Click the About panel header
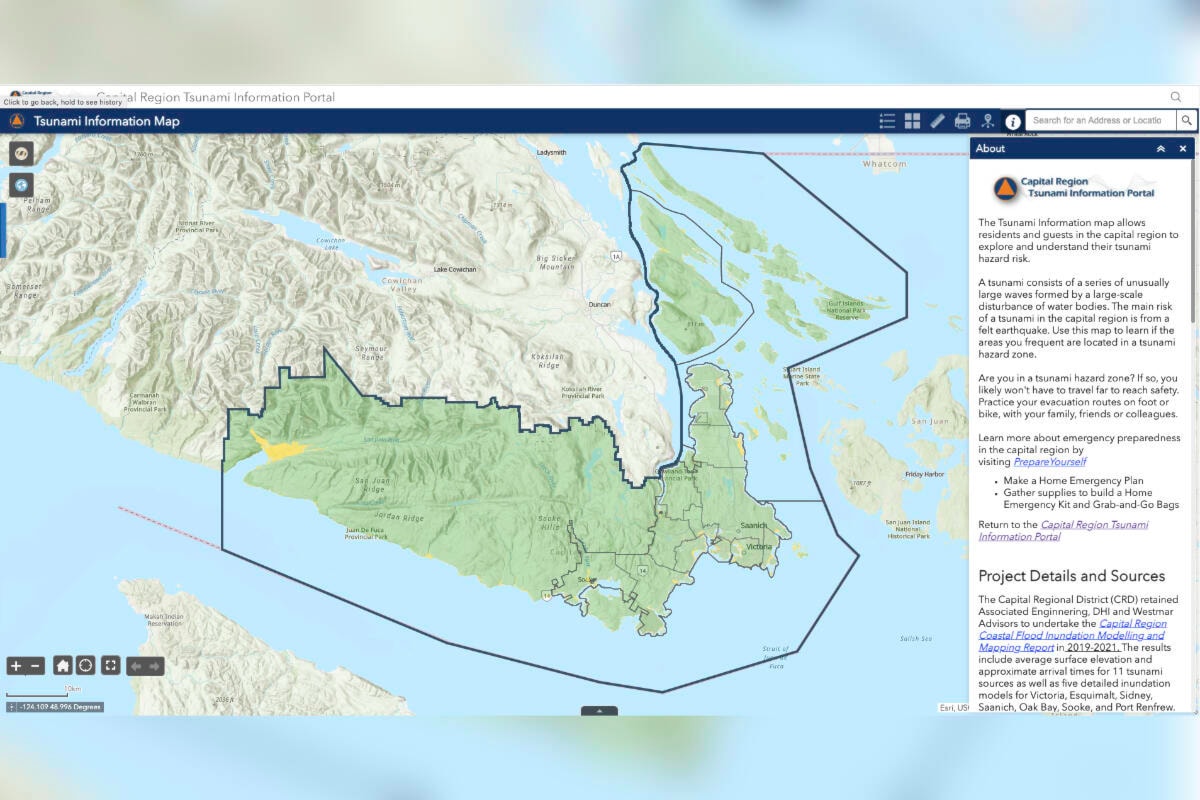1200x800 pixels. coord(990,148)
